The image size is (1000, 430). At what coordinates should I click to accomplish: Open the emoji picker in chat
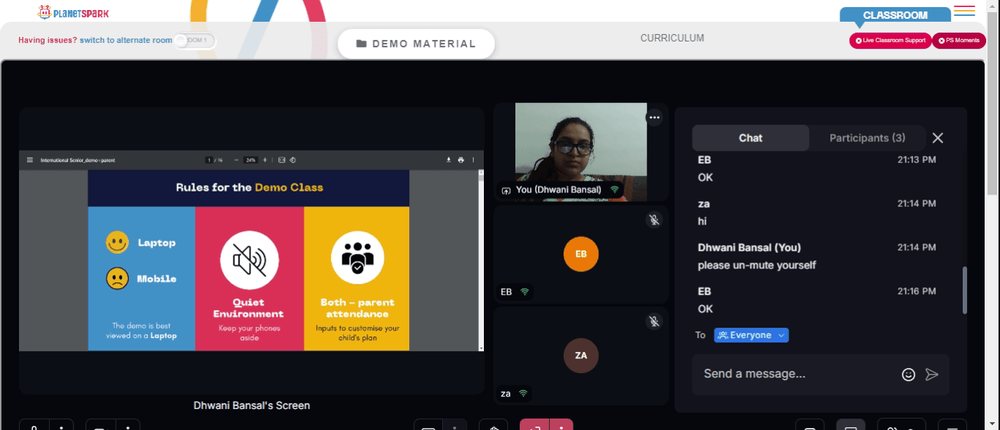tap(908, 374)
